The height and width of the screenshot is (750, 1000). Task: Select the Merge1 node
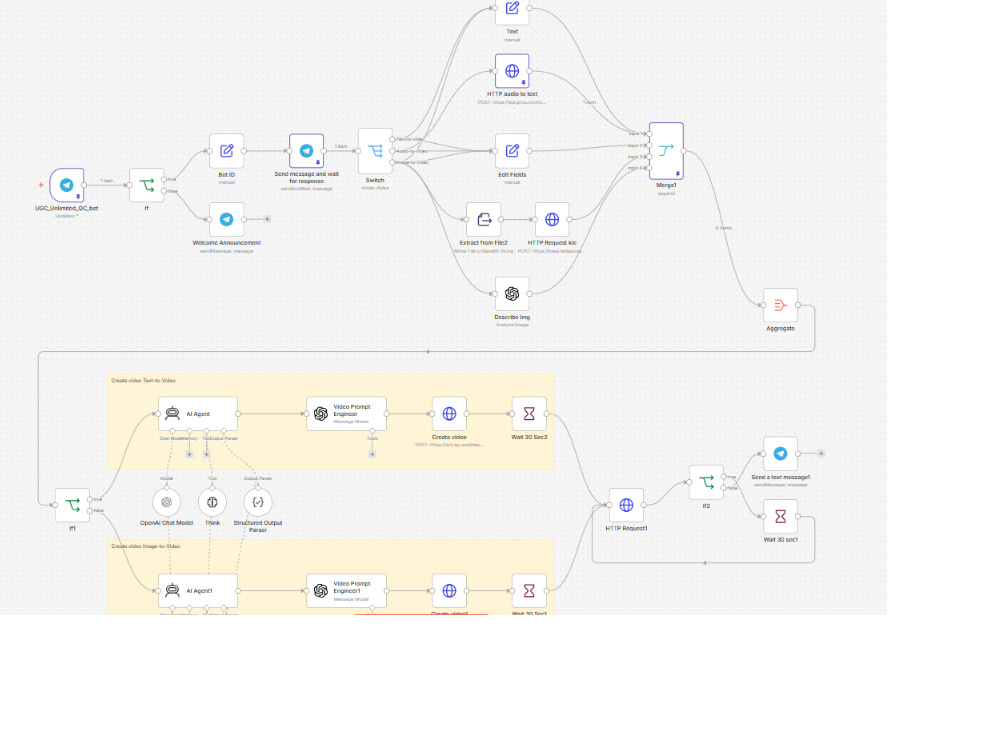click(x=666, y=151)
